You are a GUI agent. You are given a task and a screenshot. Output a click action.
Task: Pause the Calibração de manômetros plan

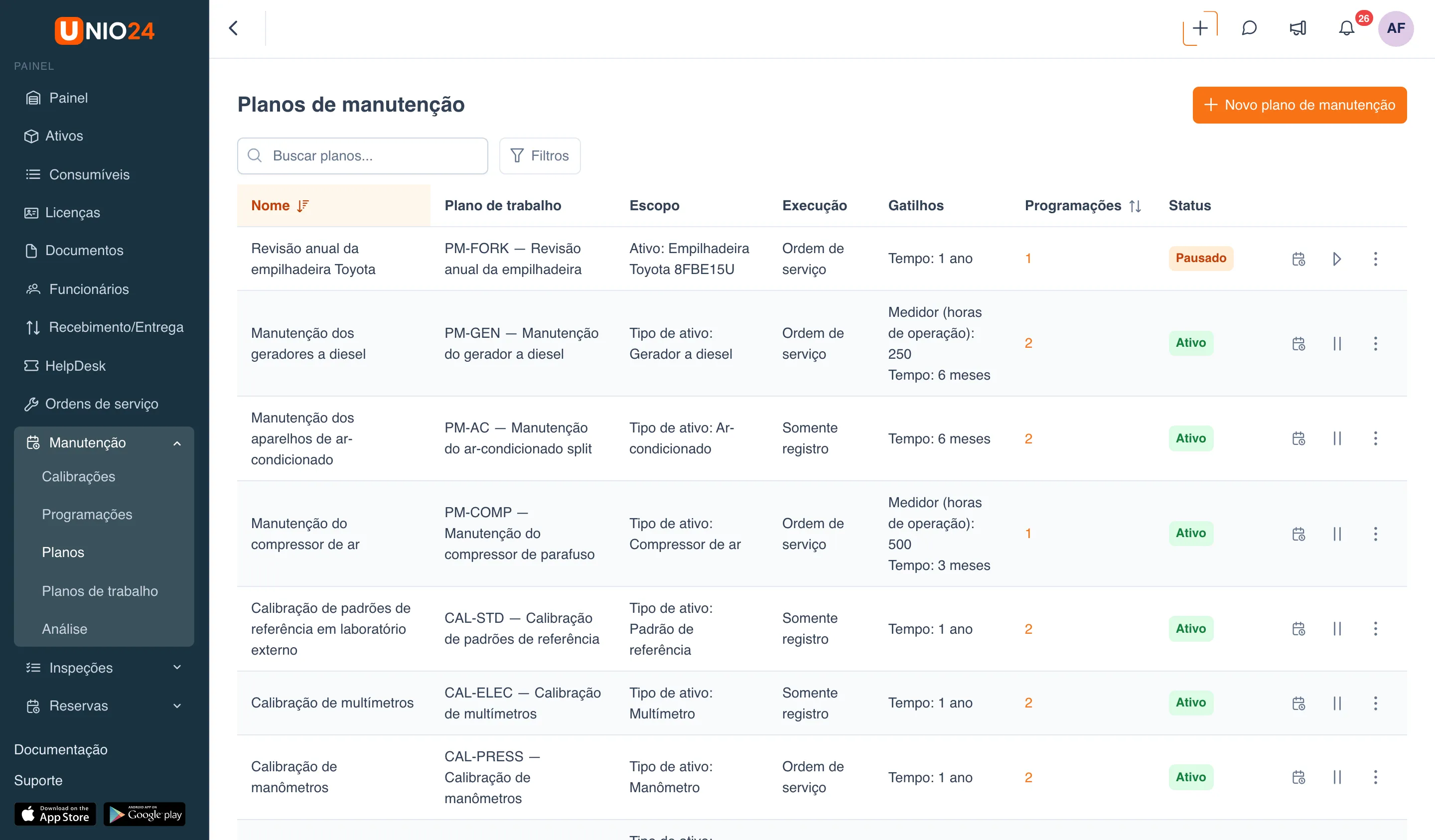click(x=1336, y=777)
